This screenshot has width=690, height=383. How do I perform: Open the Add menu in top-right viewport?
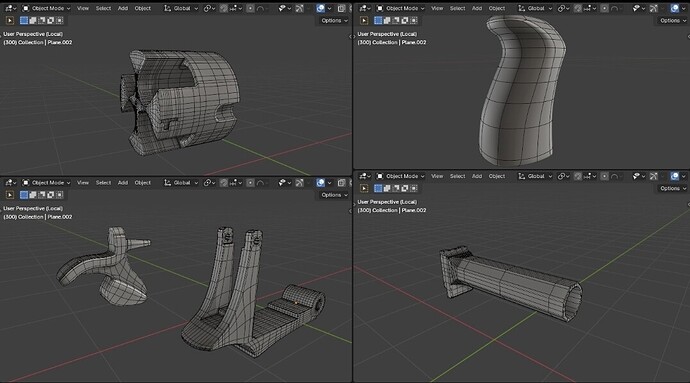click(477, 8)
